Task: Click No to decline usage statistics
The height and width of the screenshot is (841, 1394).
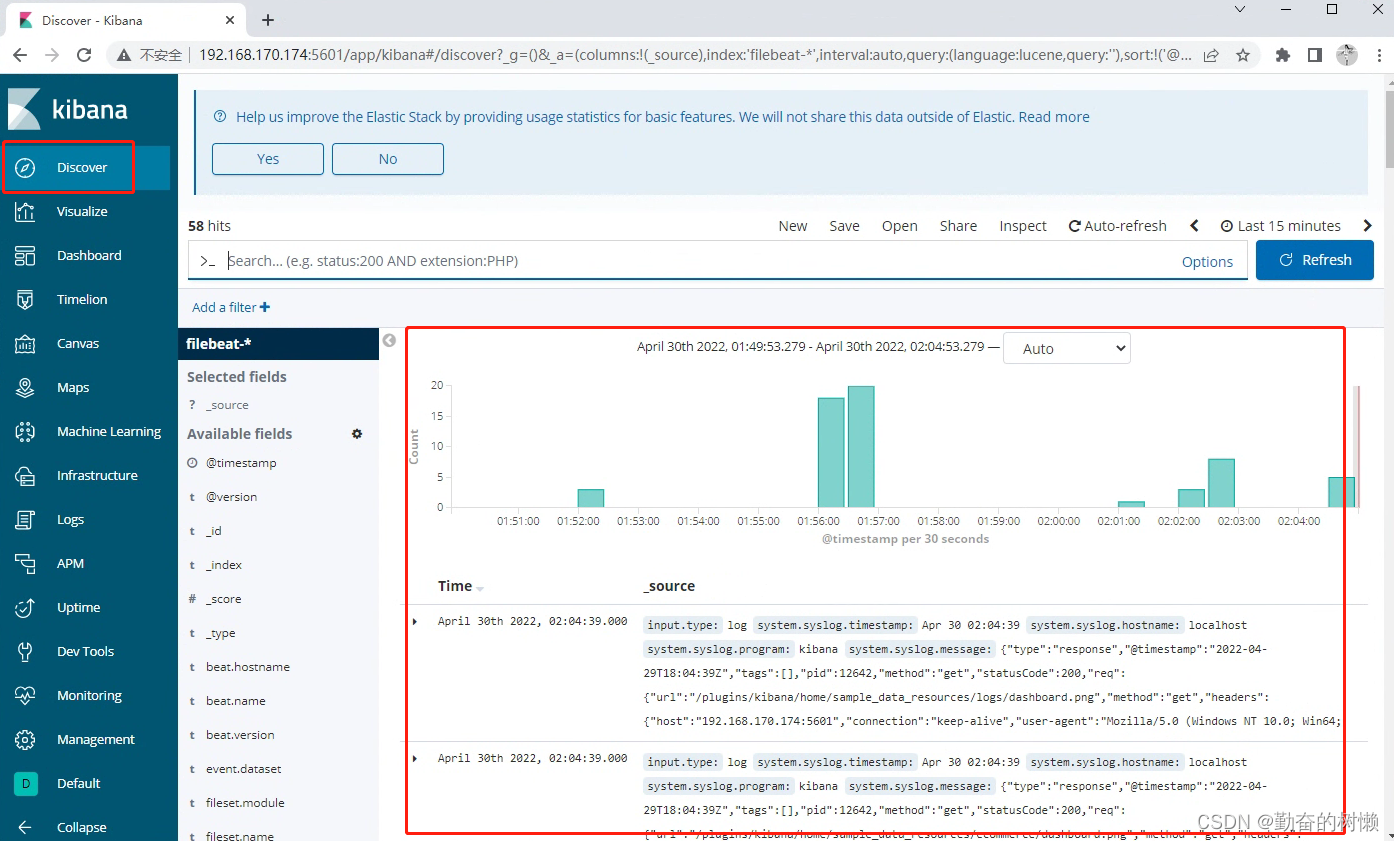Action: [388, 159]
